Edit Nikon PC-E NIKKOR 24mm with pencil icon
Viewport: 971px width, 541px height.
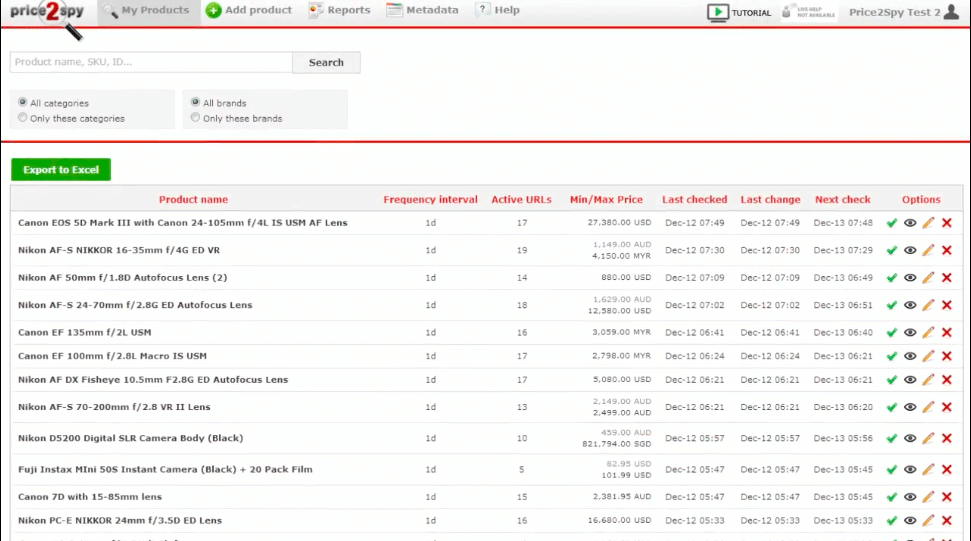click(928, 521)
